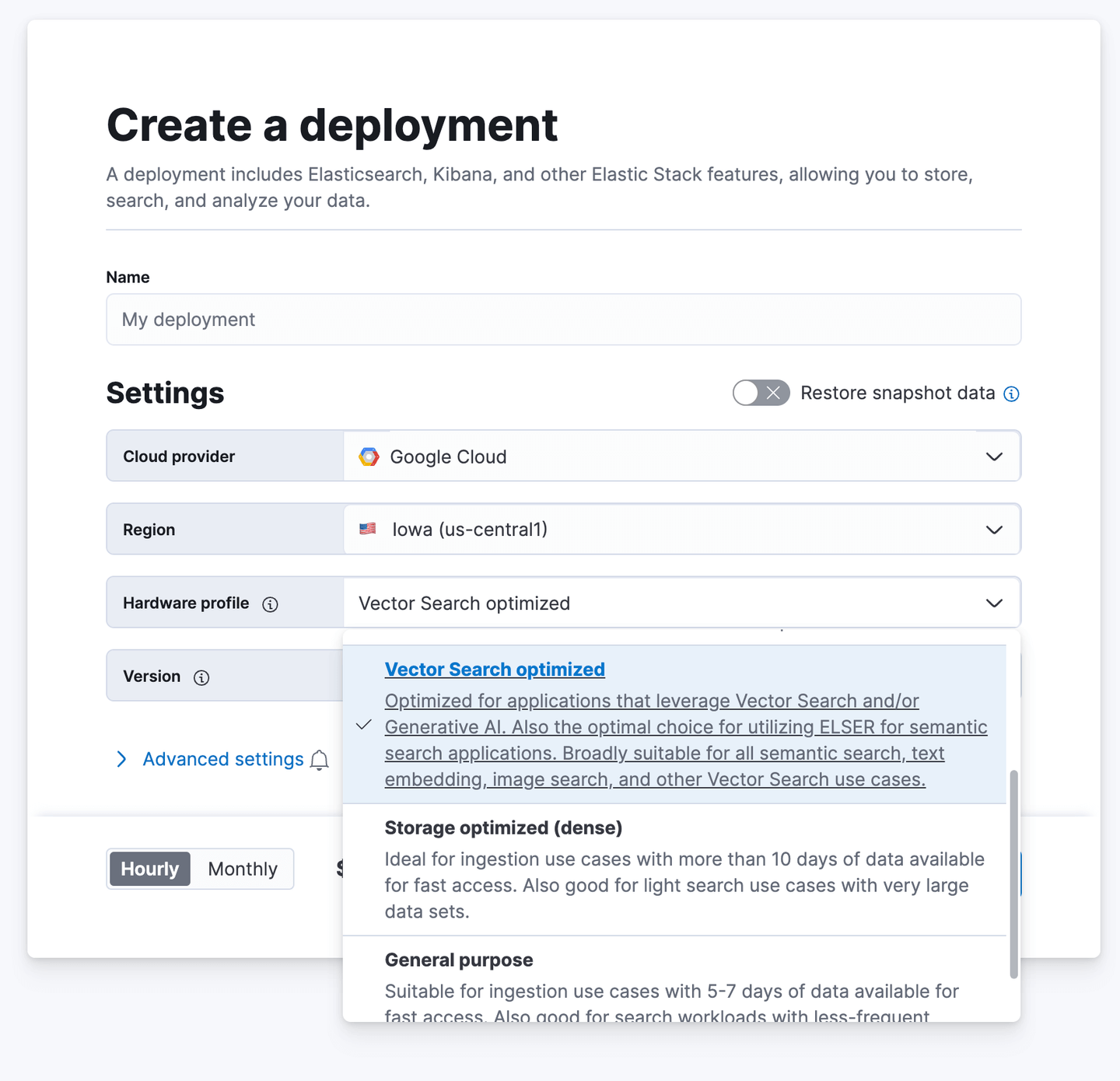
Task: Click the Hardware profile info icon
Action: click(x=270, y=603)
